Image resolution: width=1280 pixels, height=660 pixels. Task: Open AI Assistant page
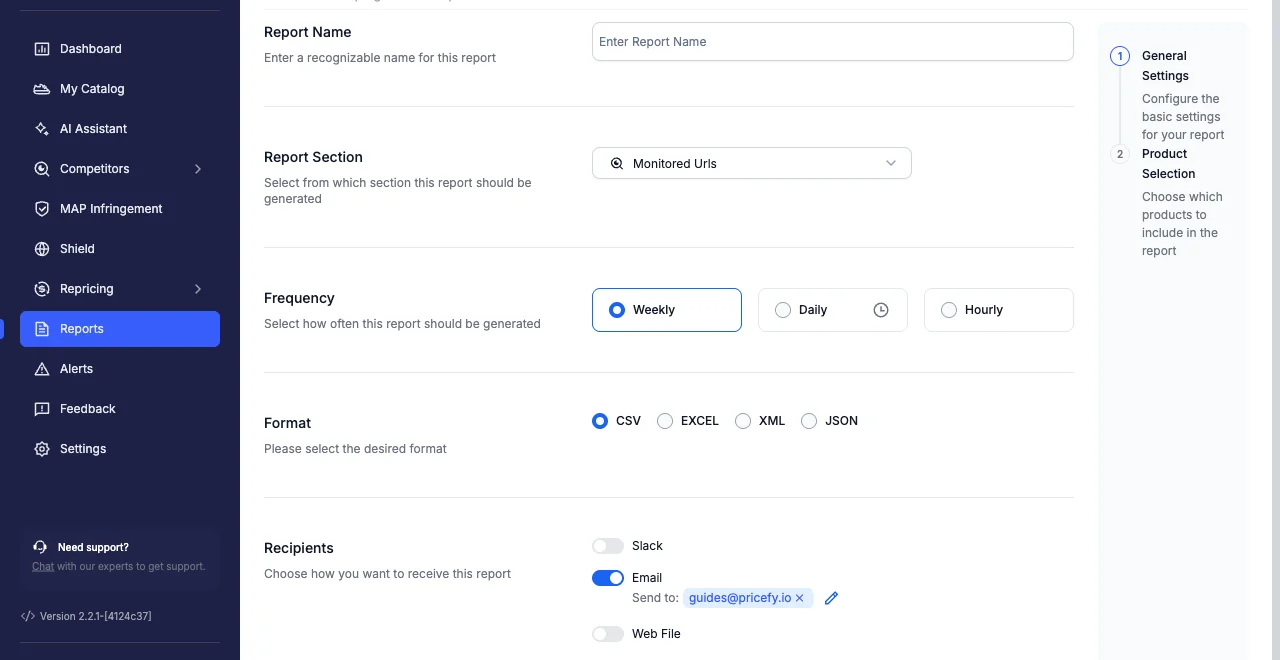(120, 129)
